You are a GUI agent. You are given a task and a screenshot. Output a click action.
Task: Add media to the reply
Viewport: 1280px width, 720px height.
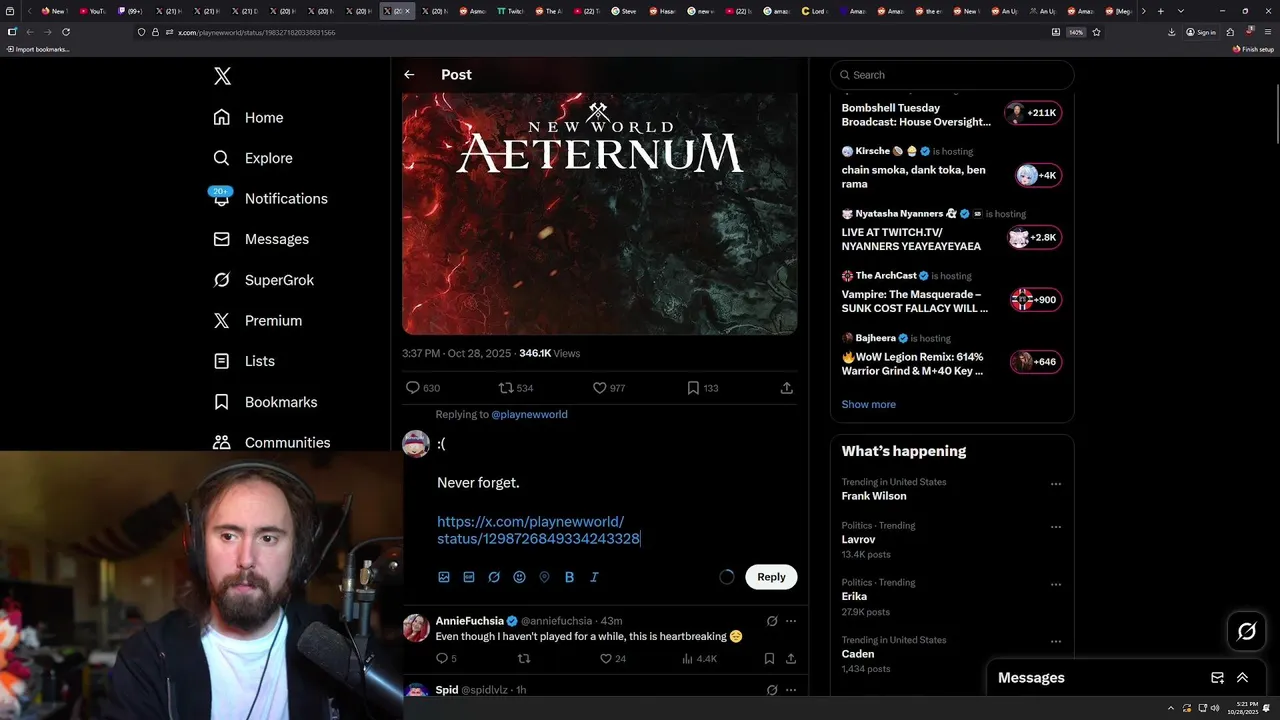coord(444,577)
